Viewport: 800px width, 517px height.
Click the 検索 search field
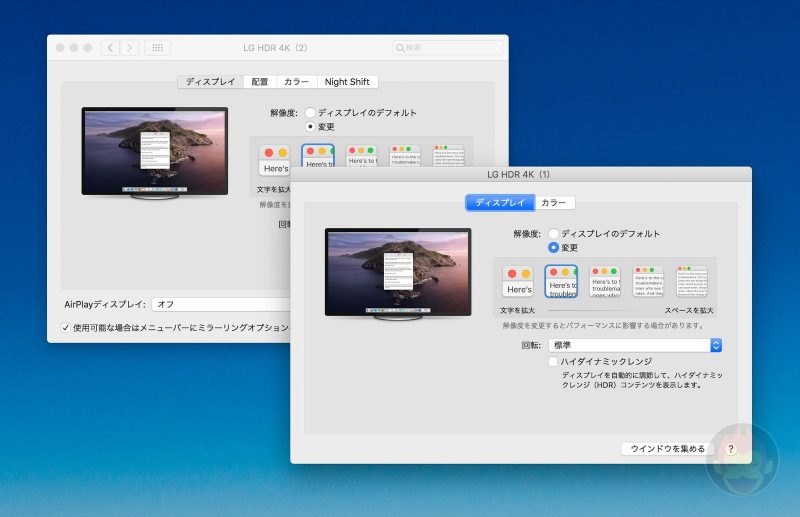point(450,48)
